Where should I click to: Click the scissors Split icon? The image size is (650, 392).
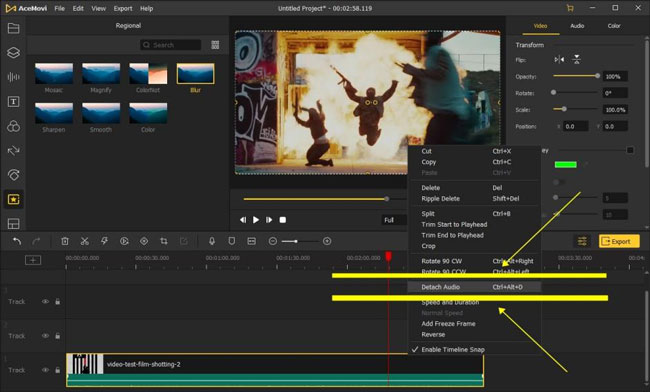pyautogui.click(x=85, y=241)
